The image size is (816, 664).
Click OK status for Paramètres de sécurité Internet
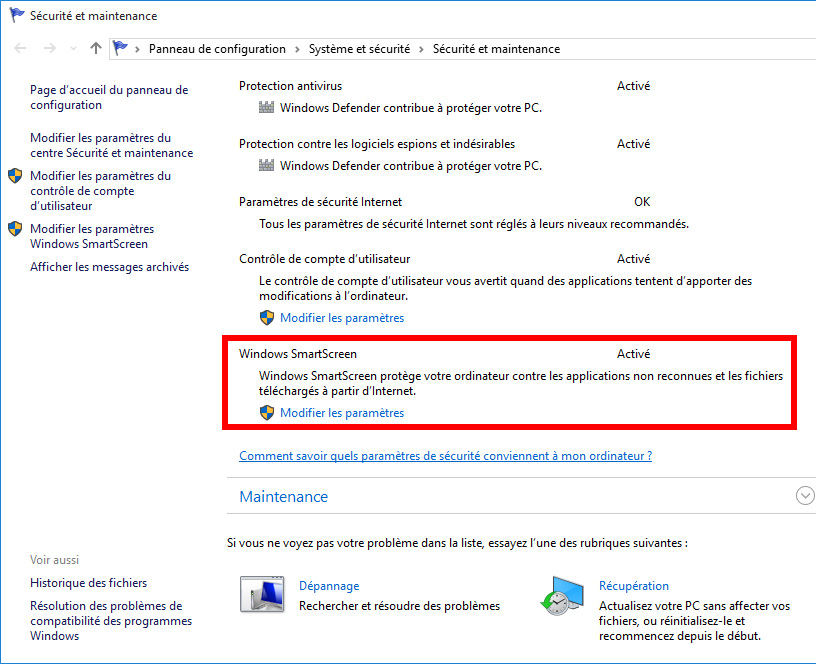tap(642, 201)
